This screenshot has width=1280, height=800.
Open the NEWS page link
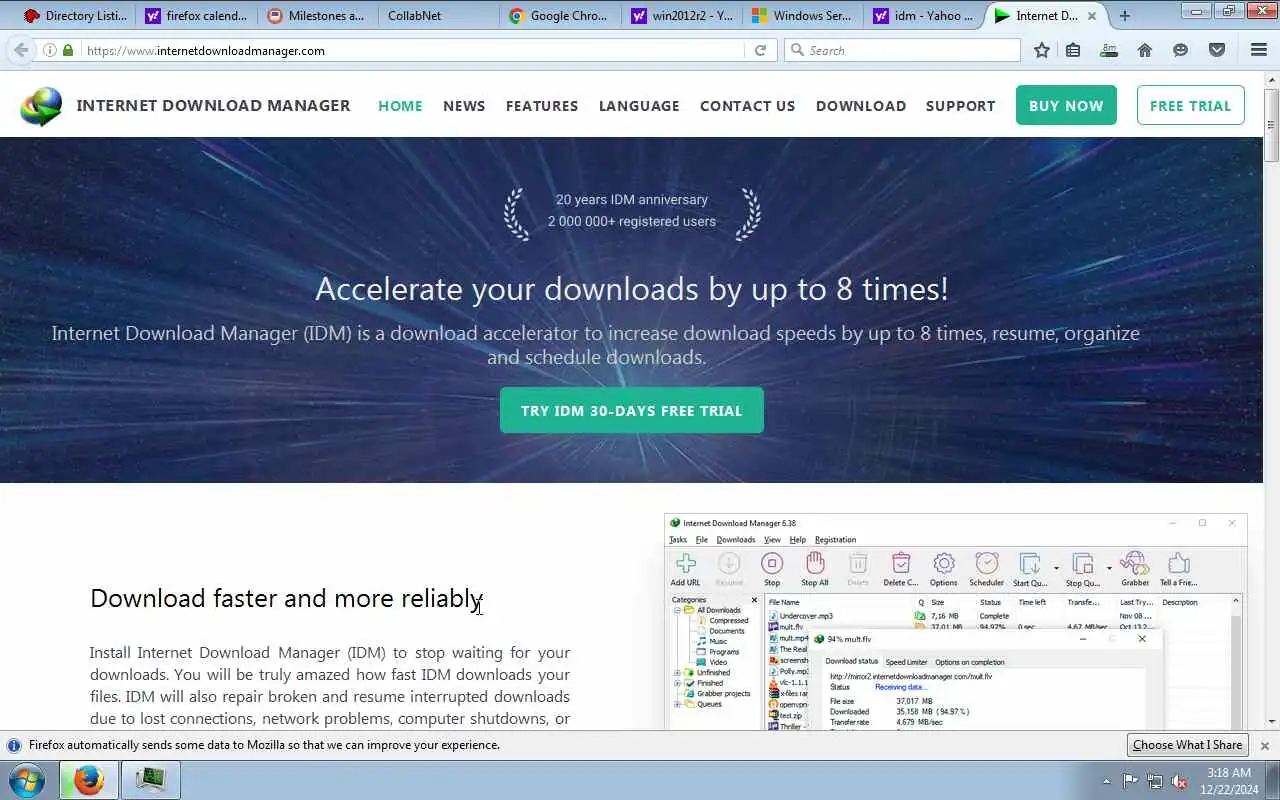pos(464,106)
